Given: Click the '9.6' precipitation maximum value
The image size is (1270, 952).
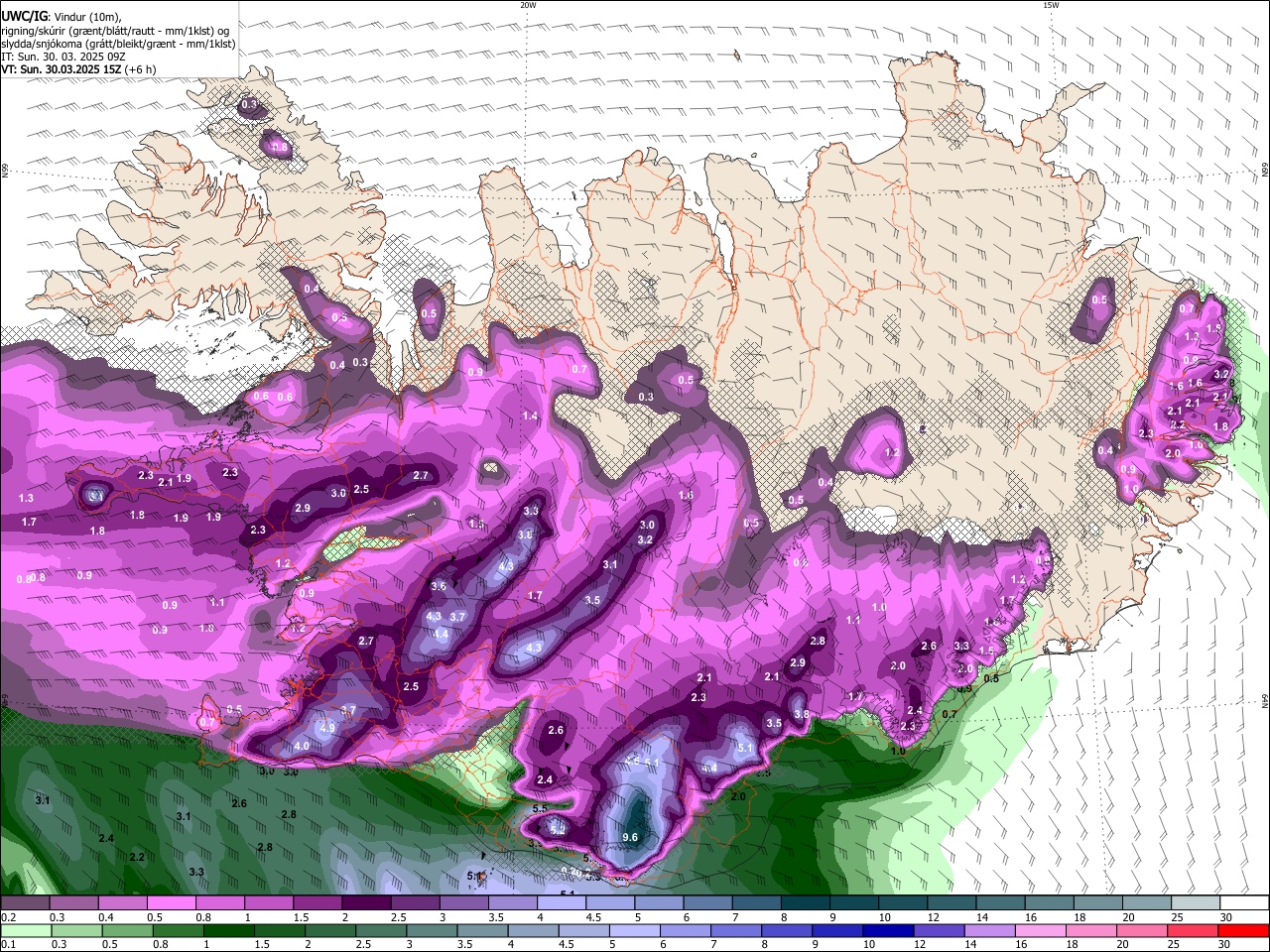Looking at the screenshot, I should tap(630, 838).
